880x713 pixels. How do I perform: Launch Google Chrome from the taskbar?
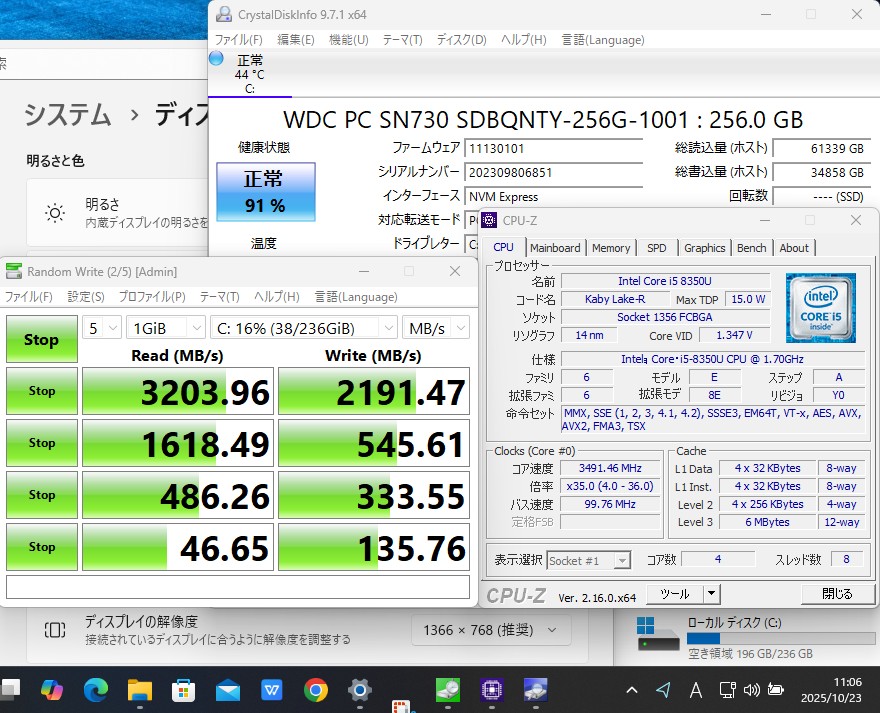316,689
